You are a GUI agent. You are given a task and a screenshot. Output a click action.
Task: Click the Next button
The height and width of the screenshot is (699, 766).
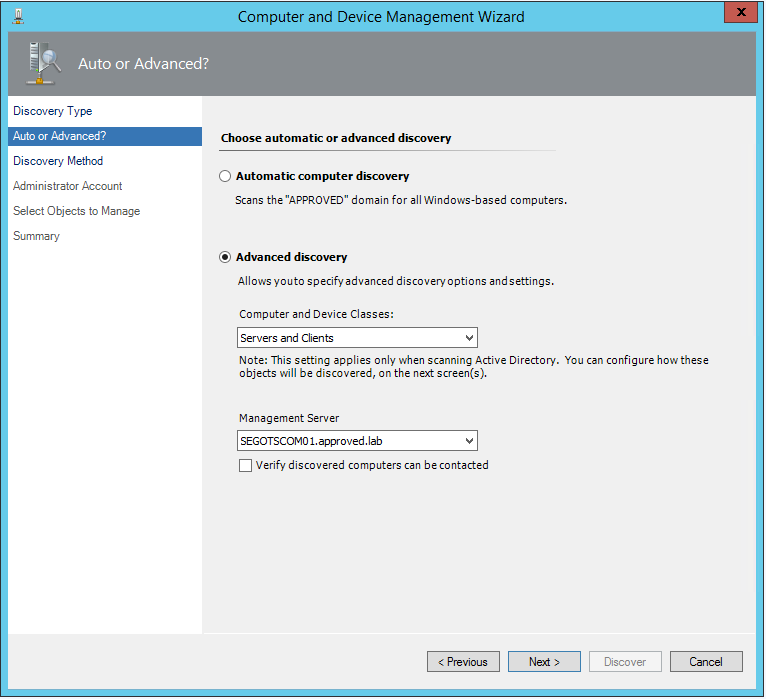click(x=544, y=662)
